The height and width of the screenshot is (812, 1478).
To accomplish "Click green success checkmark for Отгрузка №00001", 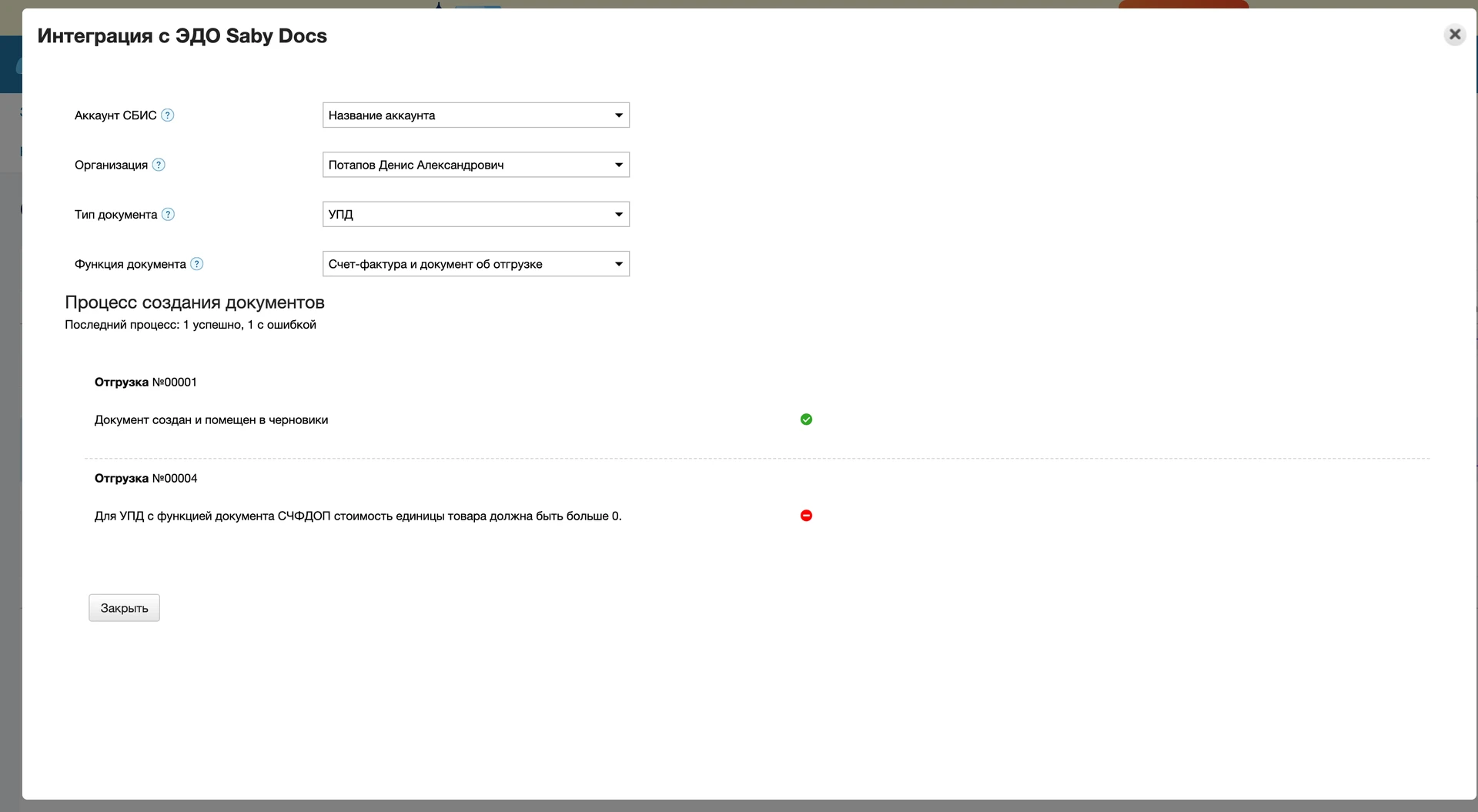I will coord(806,419).
